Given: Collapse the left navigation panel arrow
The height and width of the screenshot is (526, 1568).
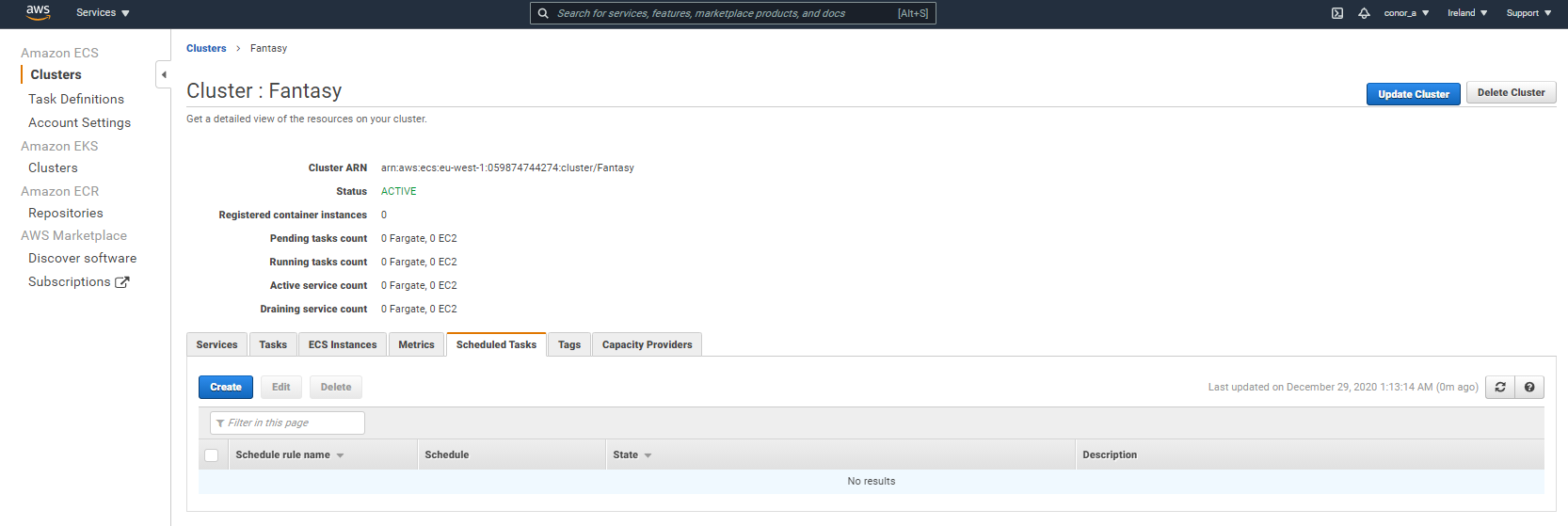Looking at the screenshot, I should tap(164, 74).
